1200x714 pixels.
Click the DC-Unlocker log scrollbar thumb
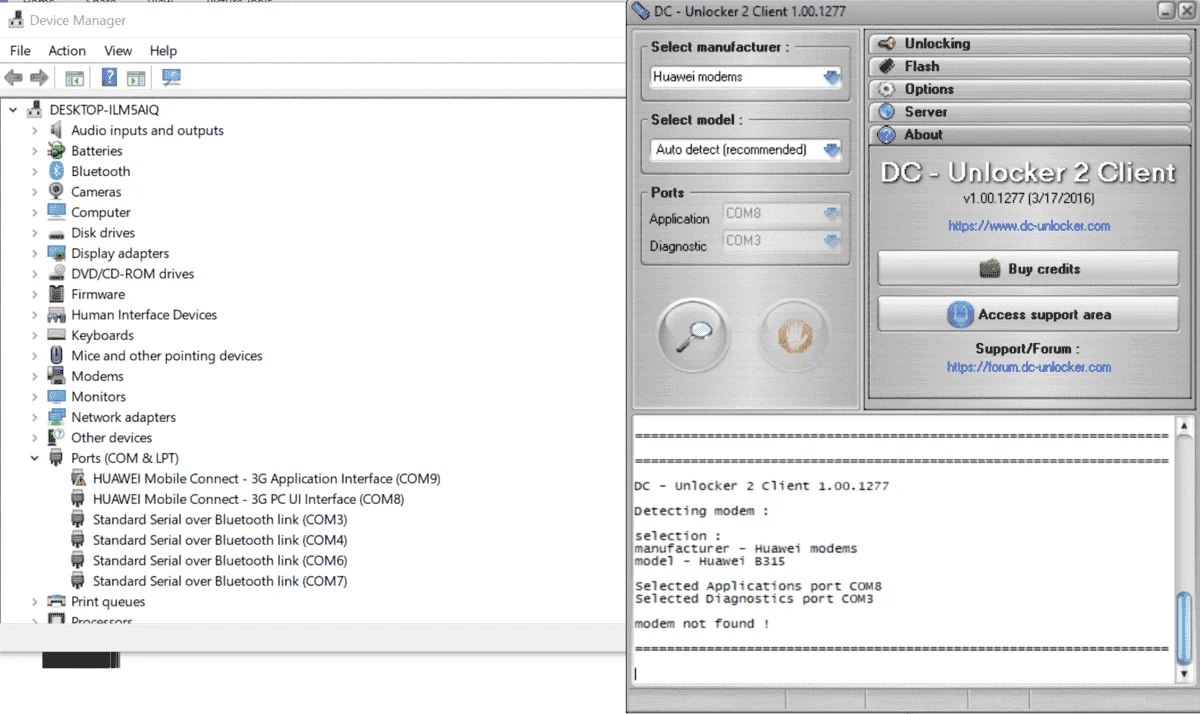[x=1185, y=628]
